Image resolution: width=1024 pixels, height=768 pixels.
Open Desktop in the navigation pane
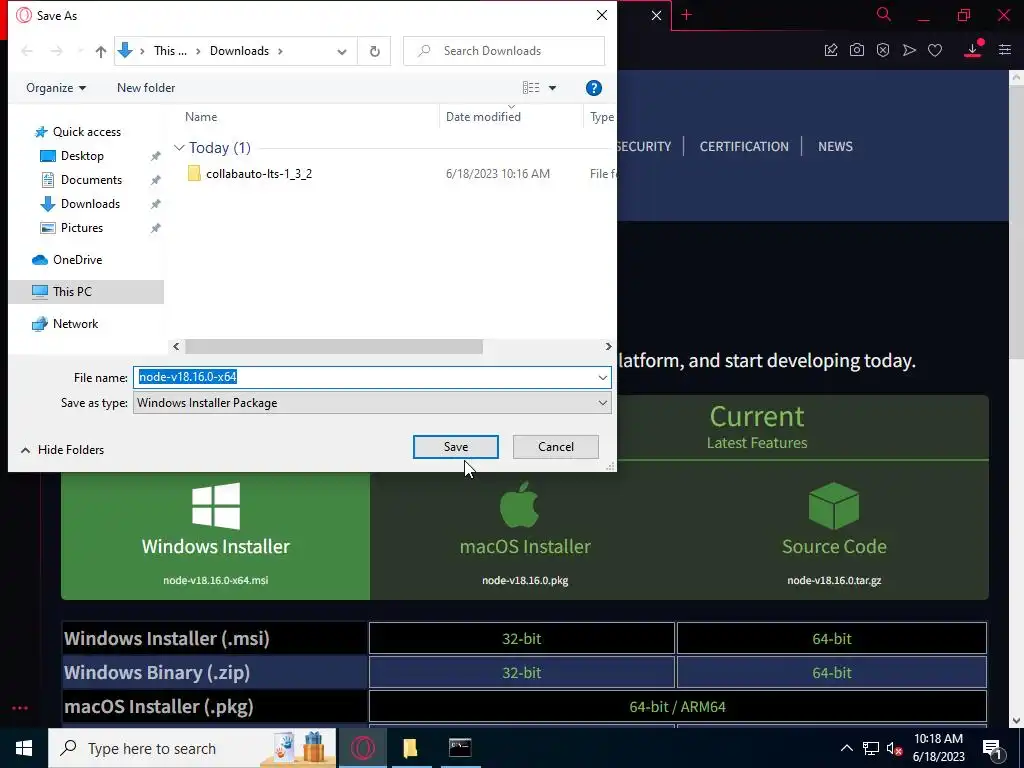click(82, 156)
